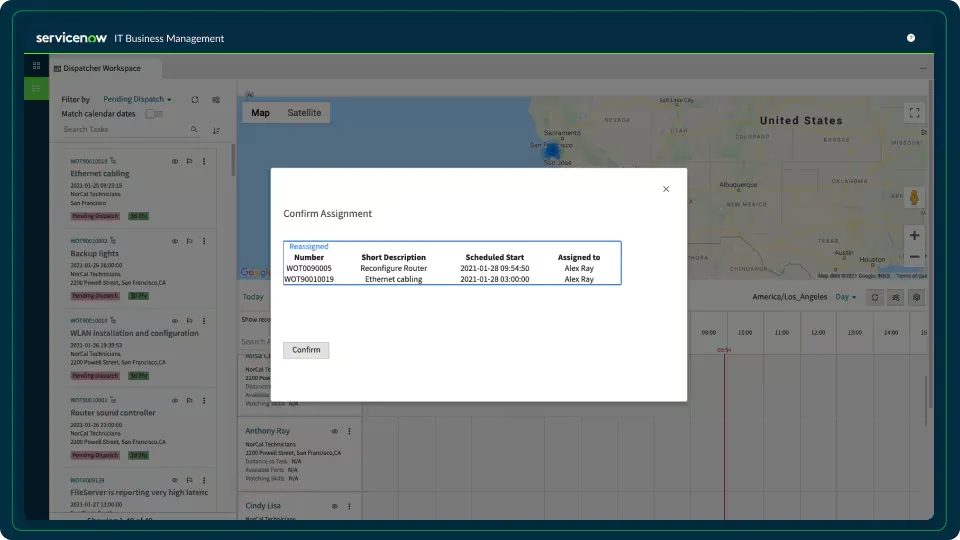The width and height of the screenshot is (960, 540).
Task: Open the help icon in header
Action: (x=911, y=38)
